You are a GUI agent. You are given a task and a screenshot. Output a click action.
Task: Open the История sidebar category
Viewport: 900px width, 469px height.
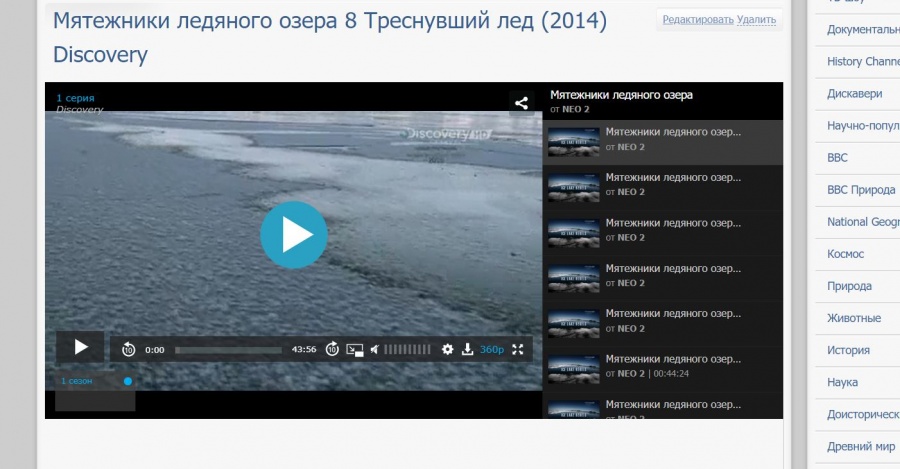tap(848, 350)
